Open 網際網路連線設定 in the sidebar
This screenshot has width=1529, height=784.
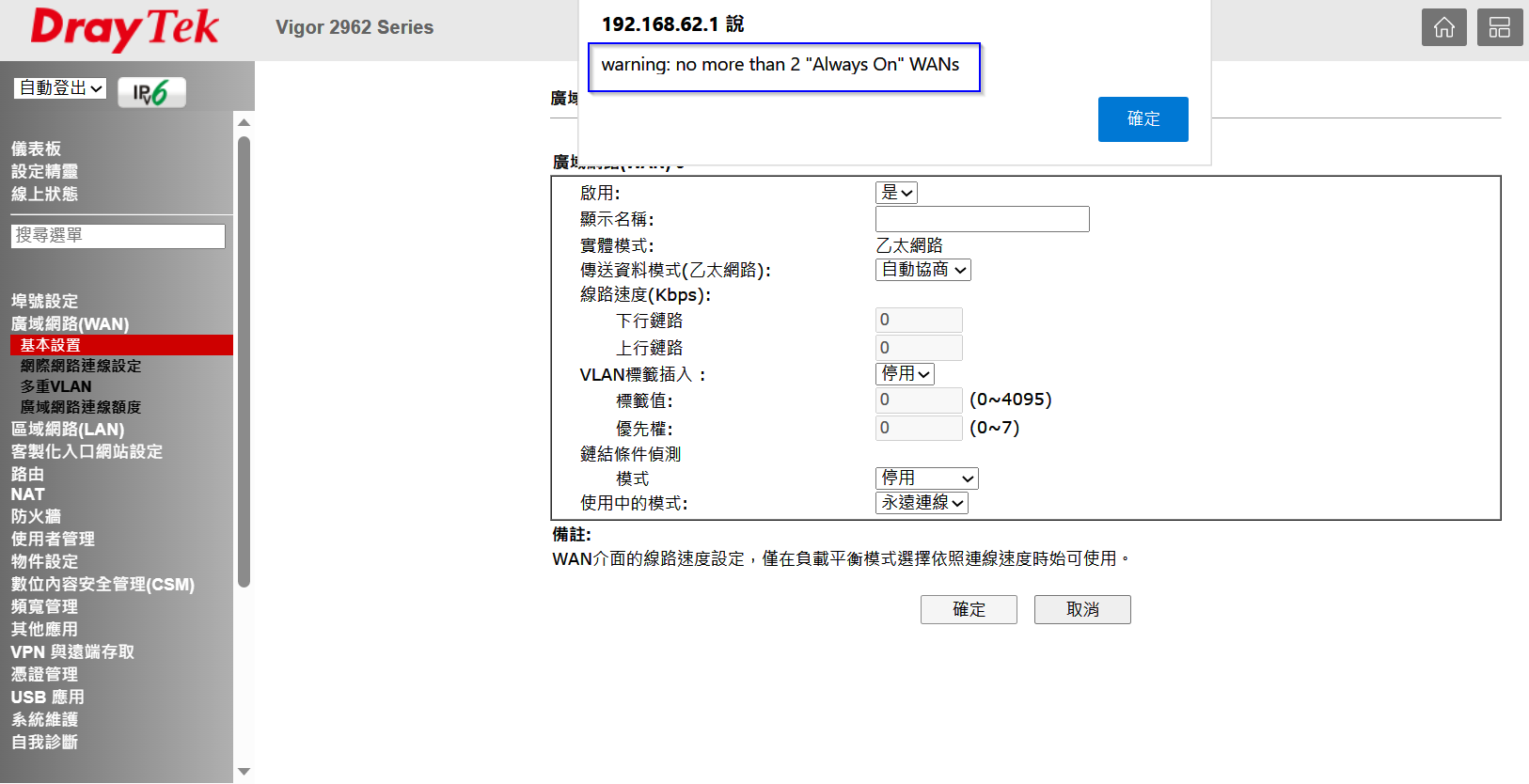pos(81,366)
